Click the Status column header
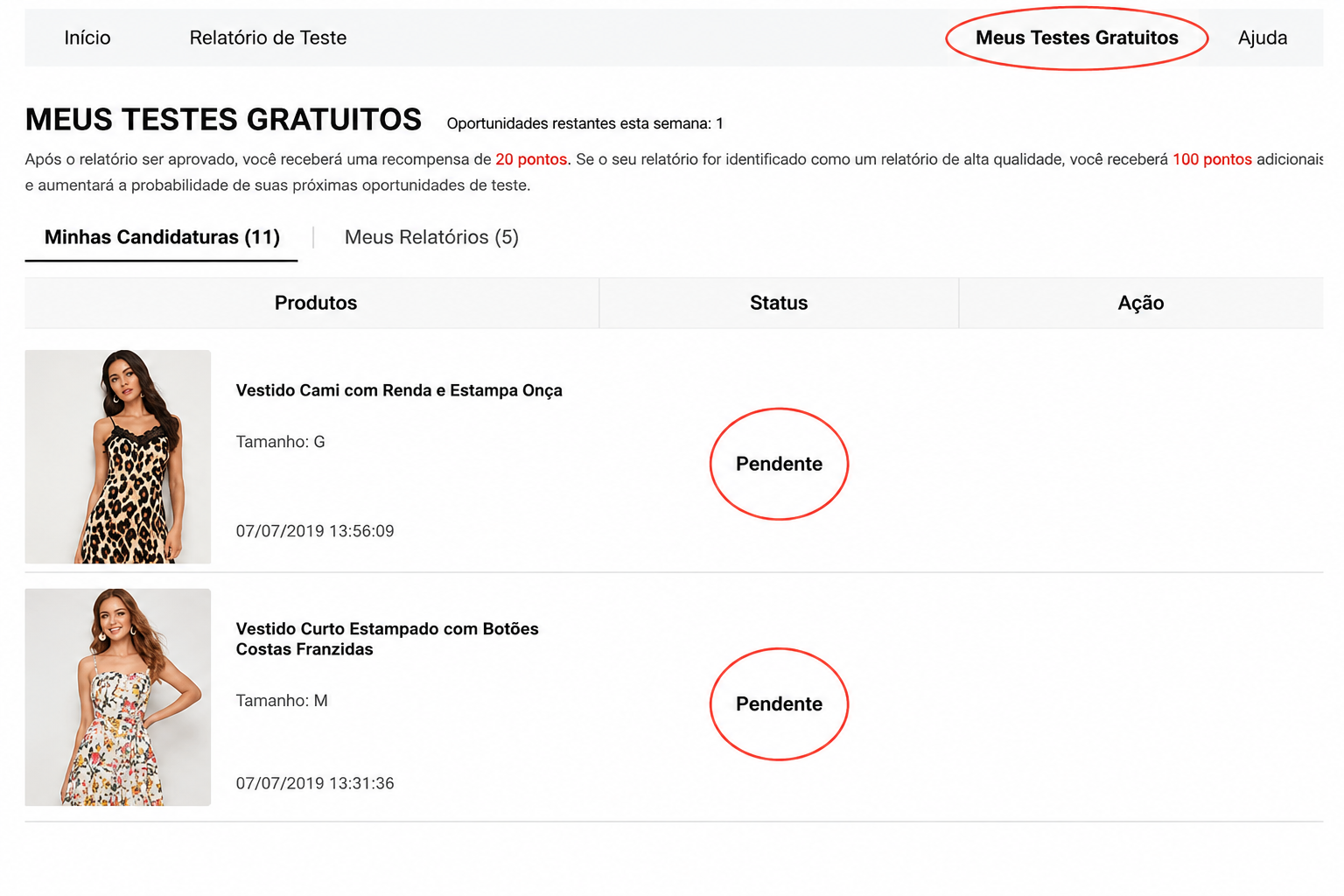 (779, 303)
